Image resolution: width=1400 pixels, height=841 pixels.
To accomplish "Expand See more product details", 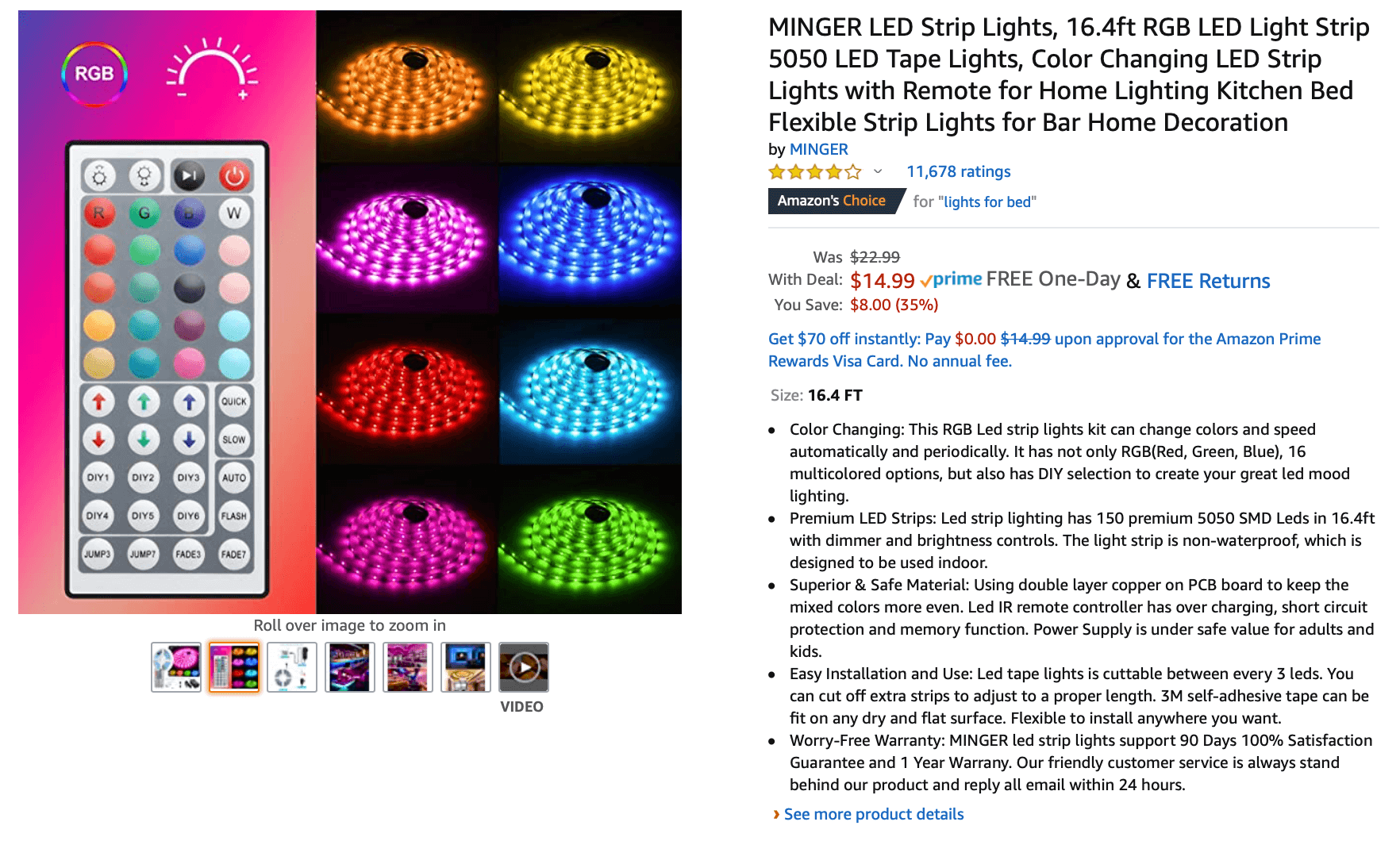I will [x=873, y=814].
